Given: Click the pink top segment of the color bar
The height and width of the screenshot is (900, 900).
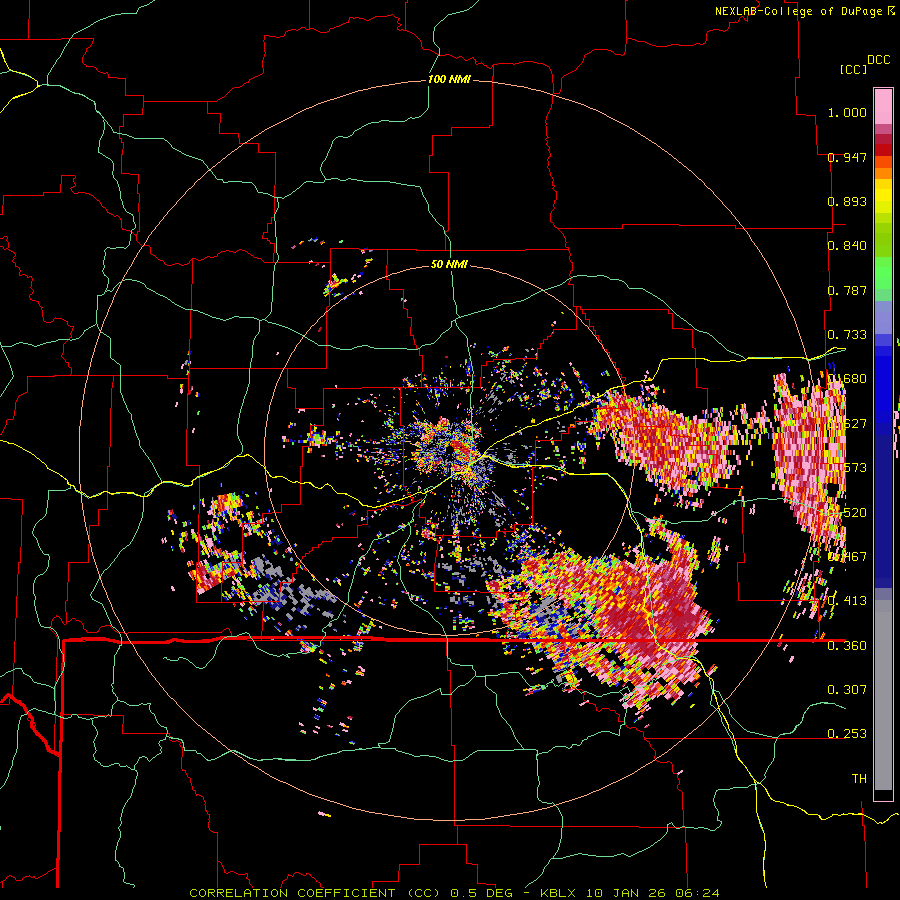Looking at the screenshot, I should (883, 106).
